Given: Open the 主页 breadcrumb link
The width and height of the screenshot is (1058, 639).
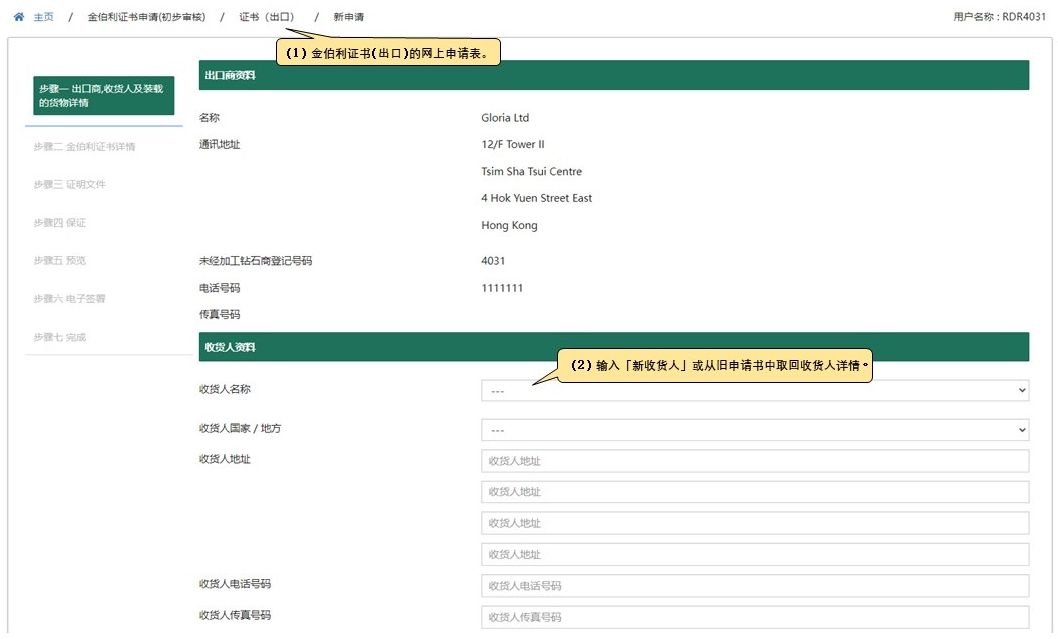Looking at the screenshot, I should coord(43,17).
